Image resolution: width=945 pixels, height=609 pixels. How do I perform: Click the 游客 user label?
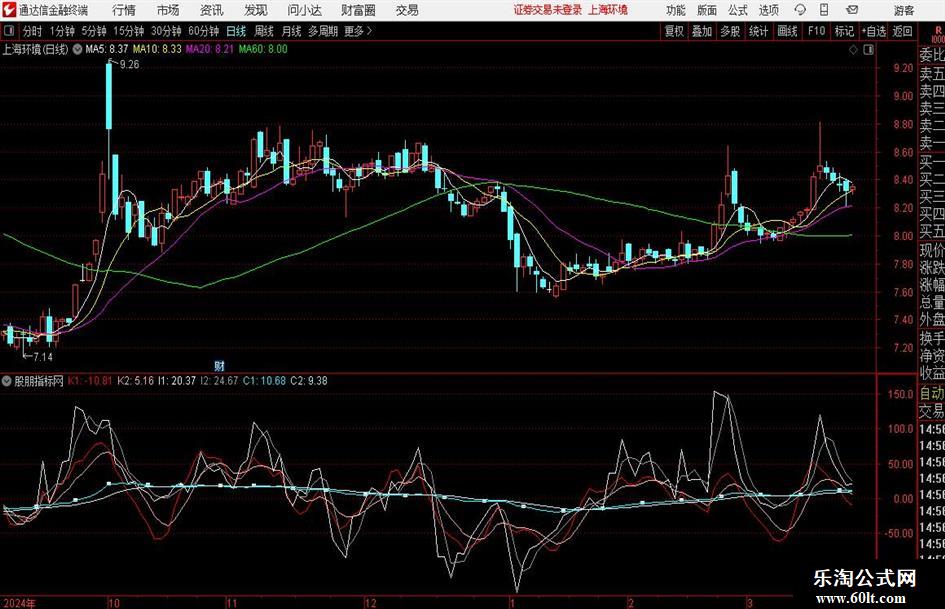coord(903,10)
